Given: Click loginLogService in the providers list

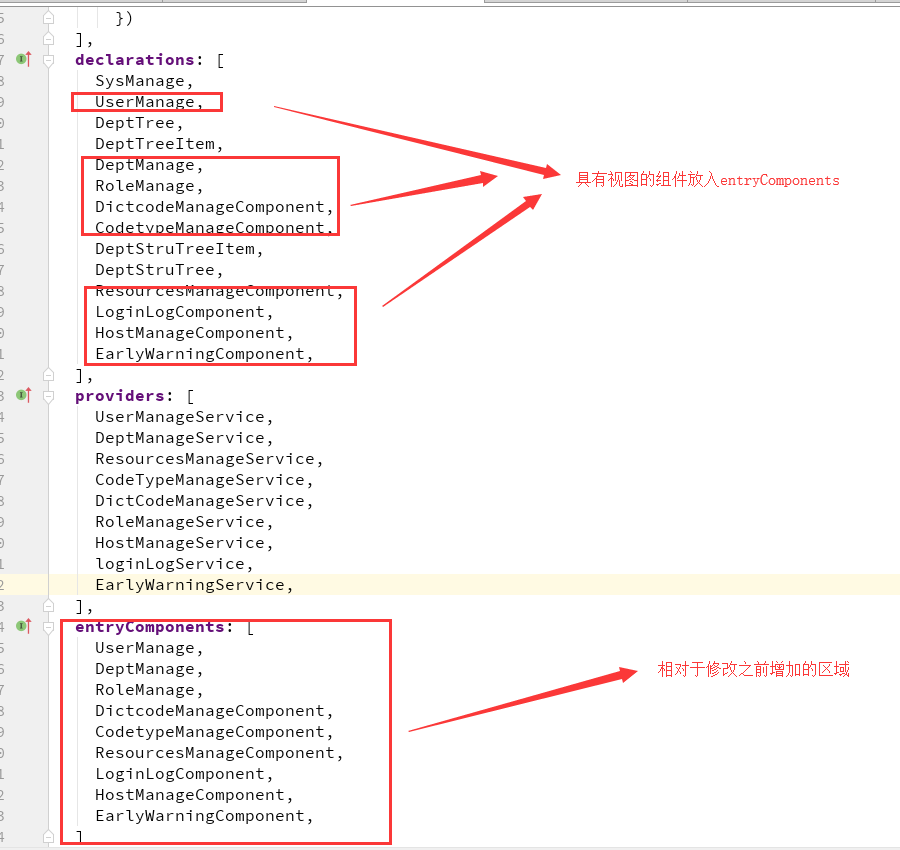Looking at the screenshot, I should pos(170,564).
